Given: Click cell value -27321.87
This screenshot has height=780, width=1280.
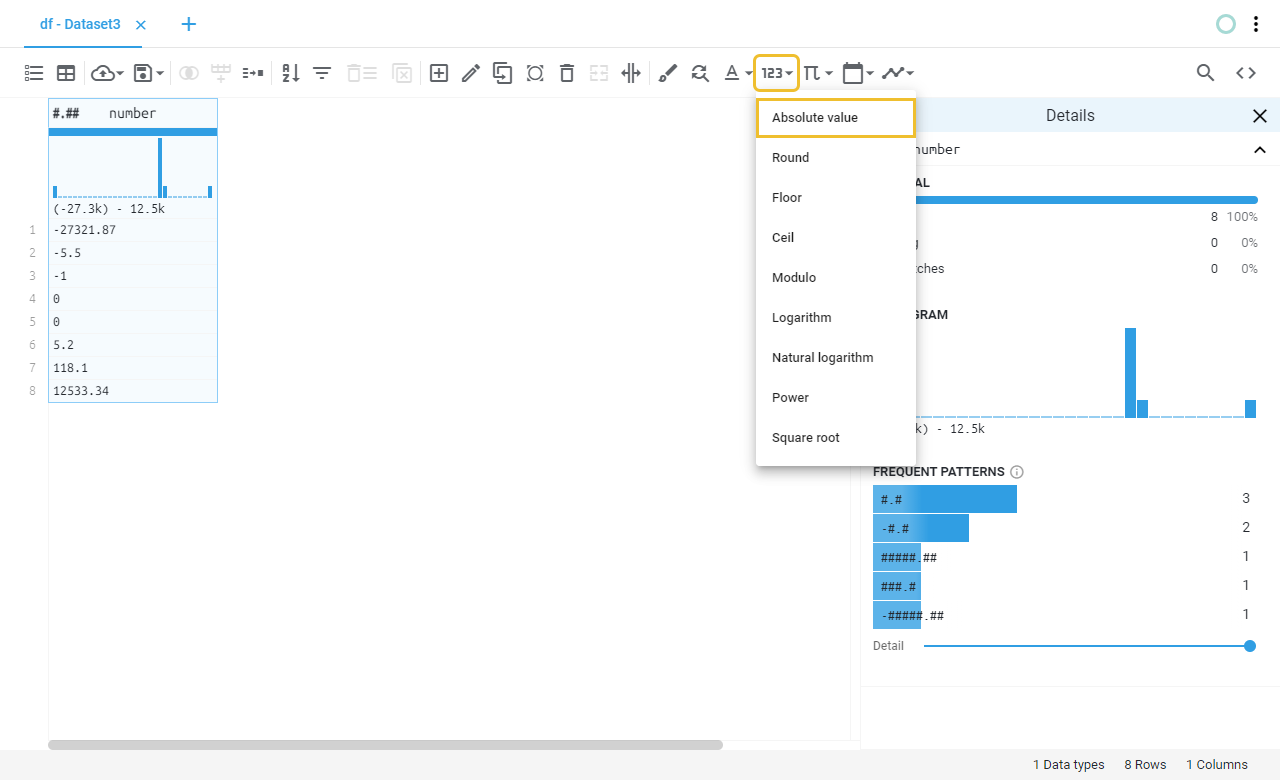Looking at the screenshot, I should (133, 230).
